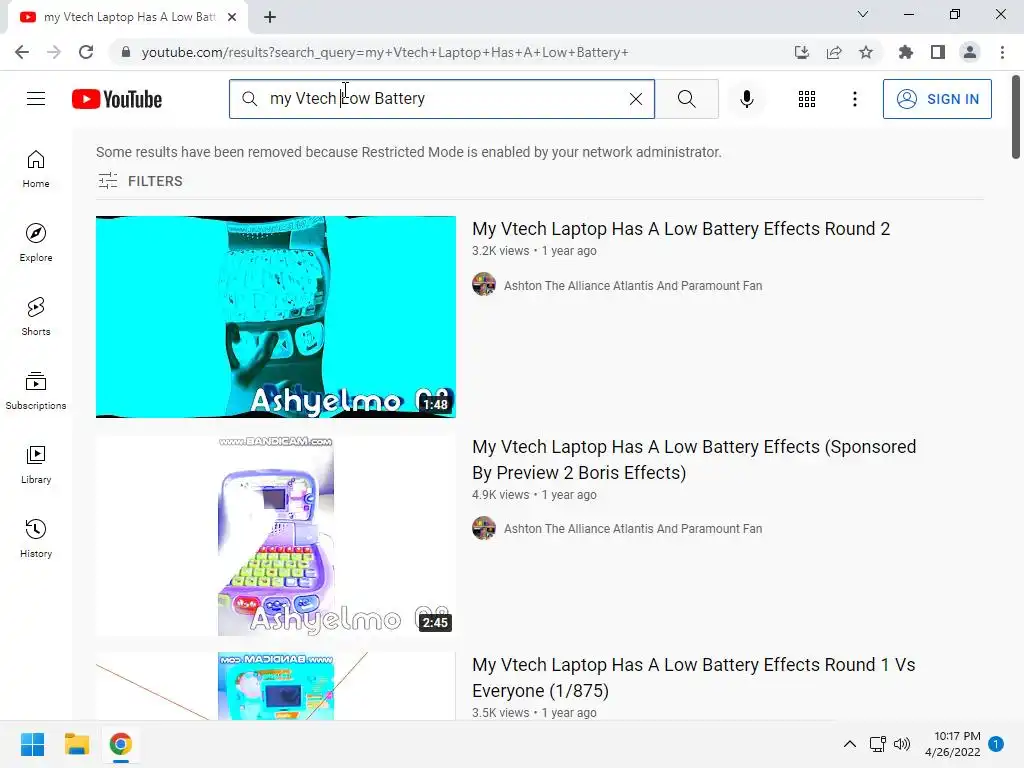Screen dimensions: 1024x768
Task: Start voice search with microphone icon
Action: click(x=747, y=99)
